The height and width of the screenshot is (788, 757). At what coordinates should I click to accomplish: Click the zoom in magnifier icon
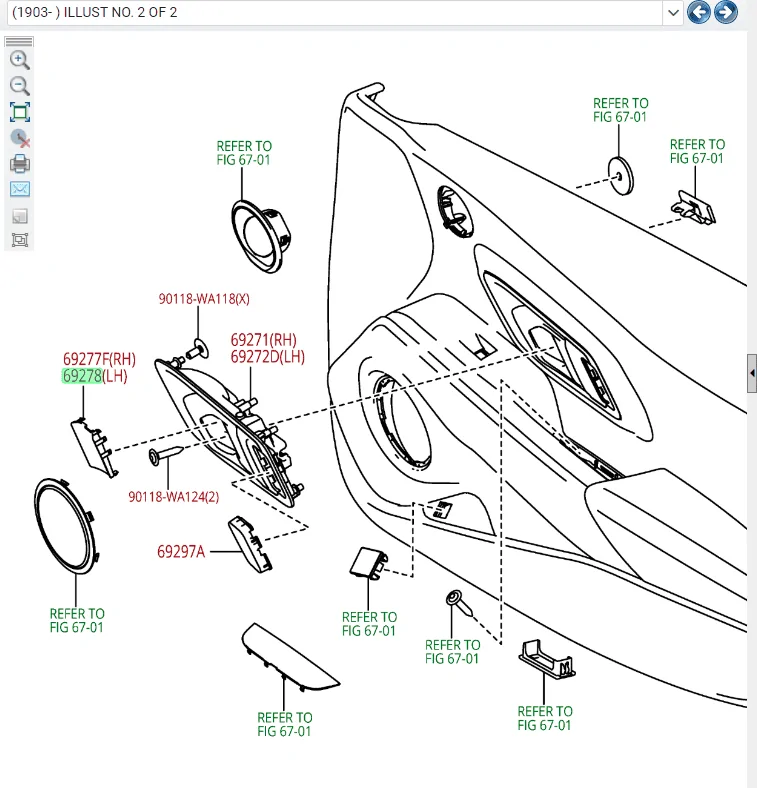point(20,60)
